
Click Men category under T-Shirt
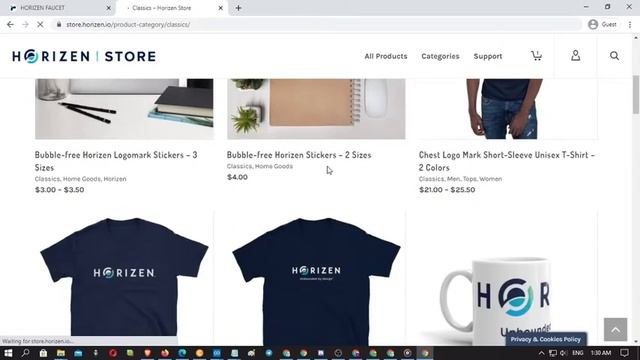[453, 179]
